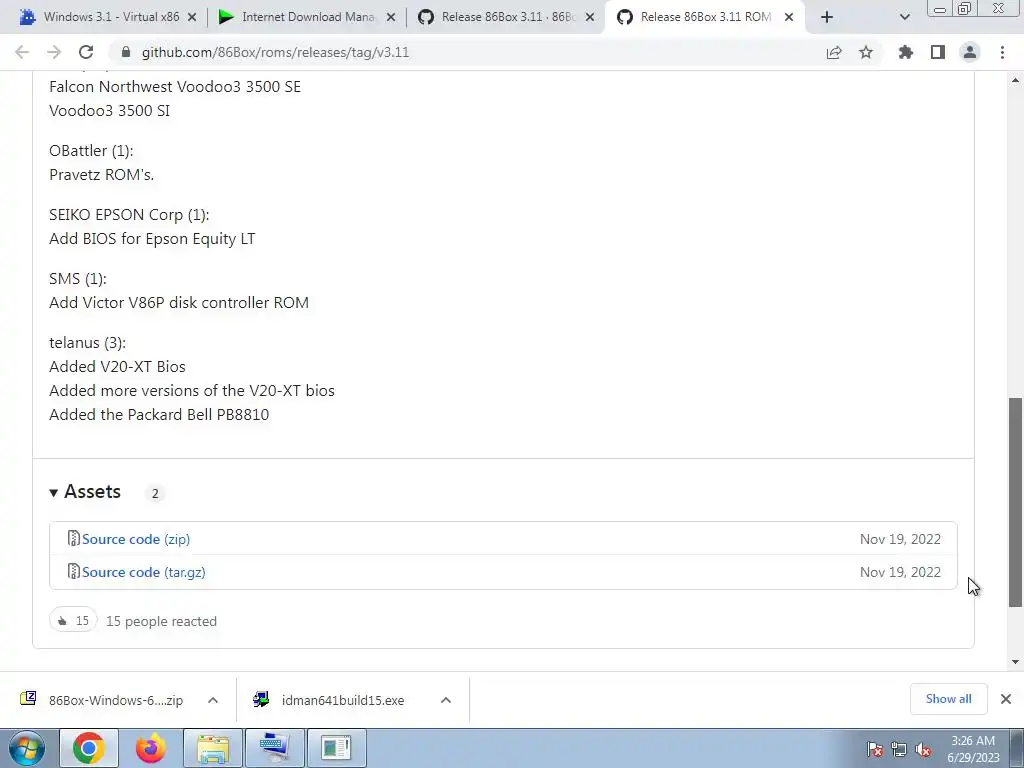Click the 'Added V20-XT Bios' text line
The image size is (1024, 768).
(x=118, y=367)
